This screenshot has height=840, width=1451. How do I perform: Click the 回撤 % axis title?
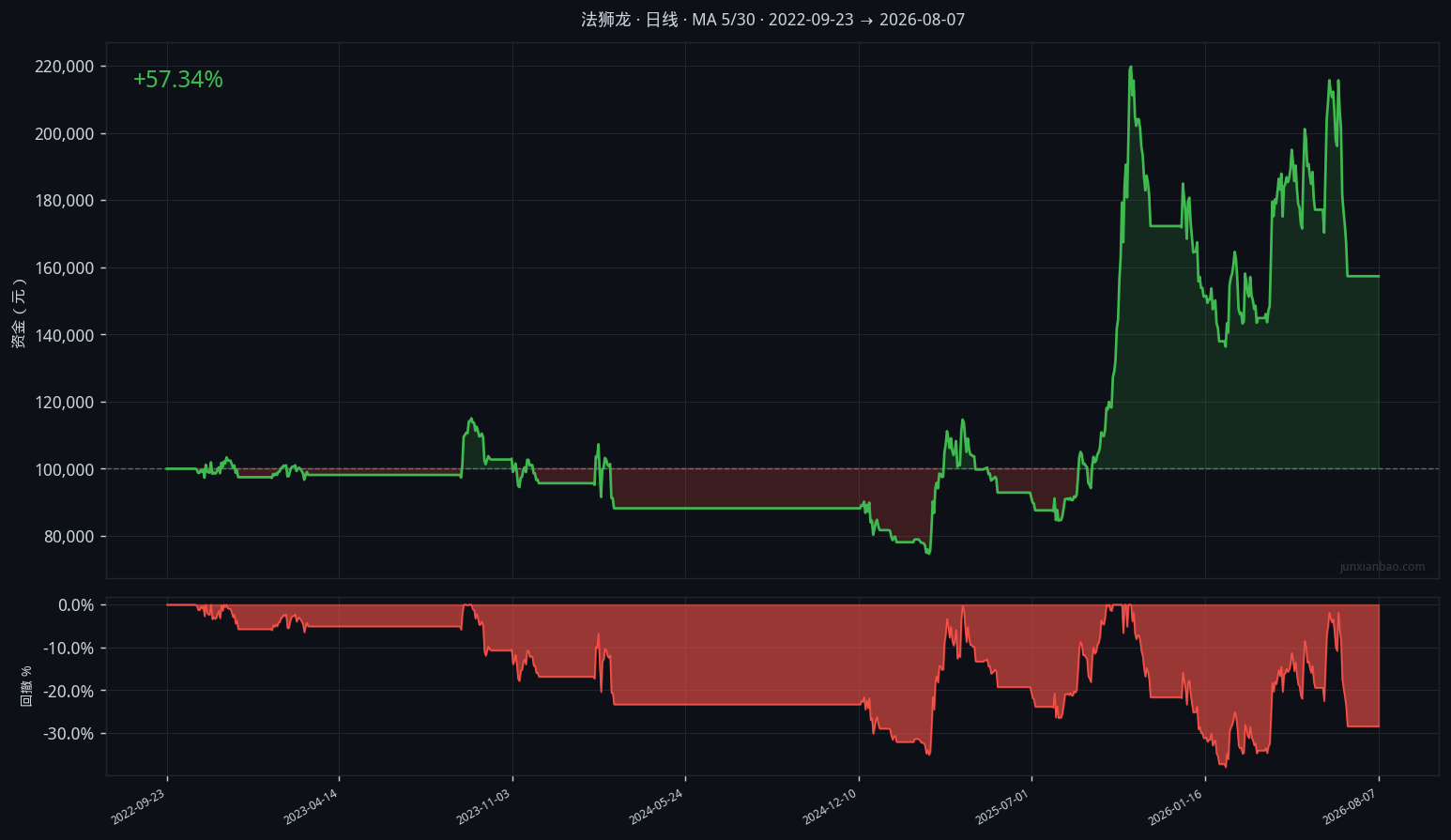[26, 686]
